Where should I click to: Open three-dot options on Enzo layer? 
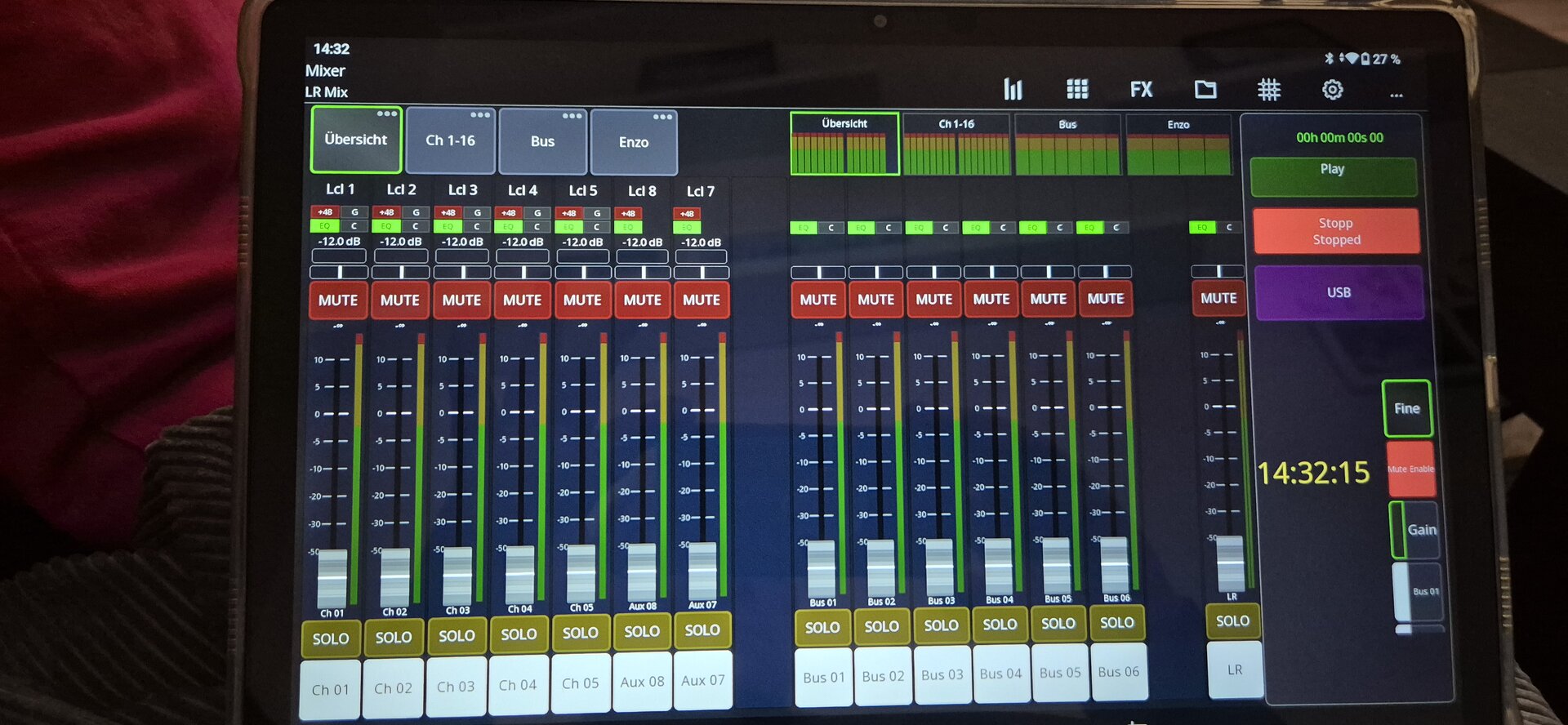point(662,117)
